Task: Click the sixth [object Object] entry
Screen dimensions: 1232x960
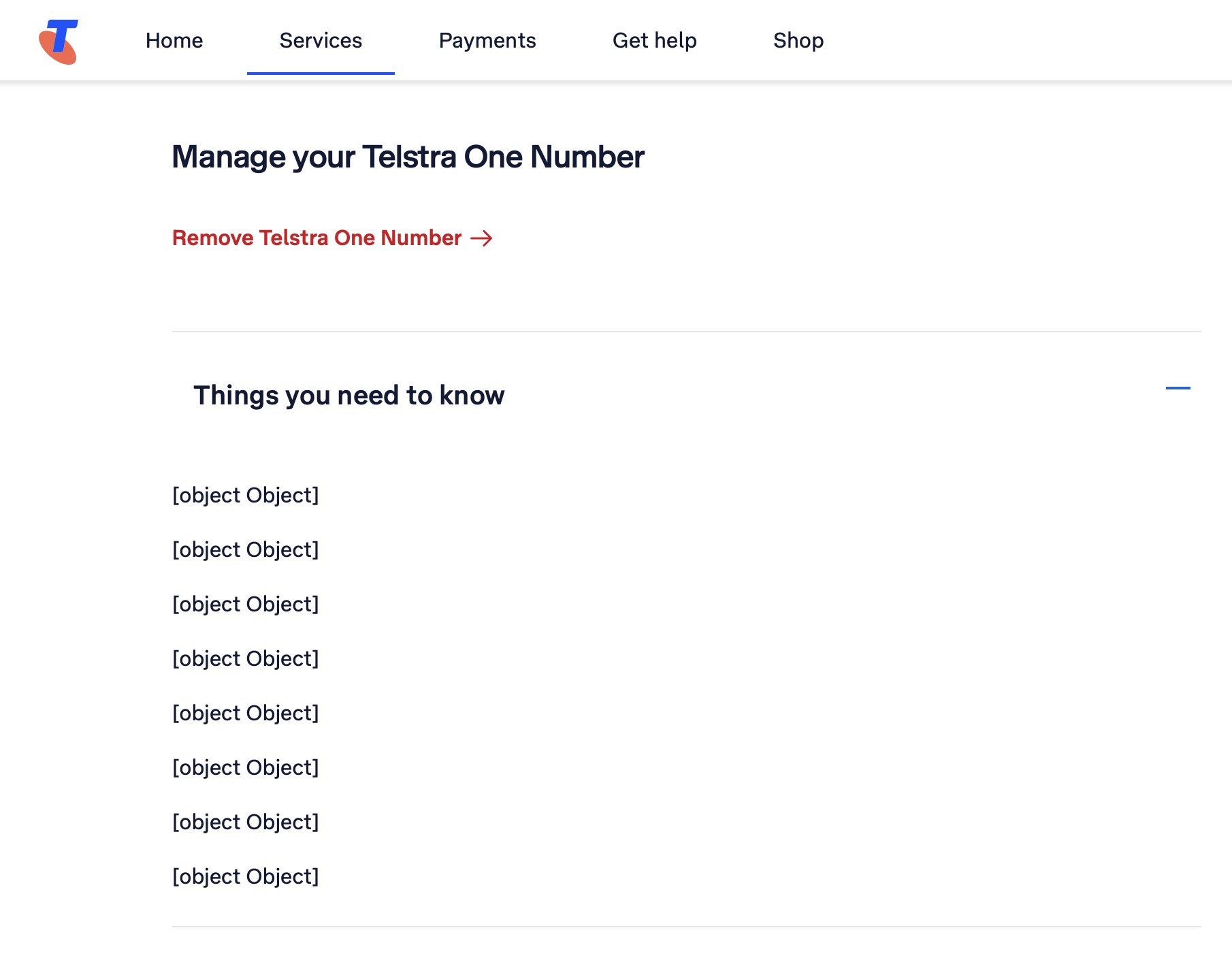Action: [246, 767]
